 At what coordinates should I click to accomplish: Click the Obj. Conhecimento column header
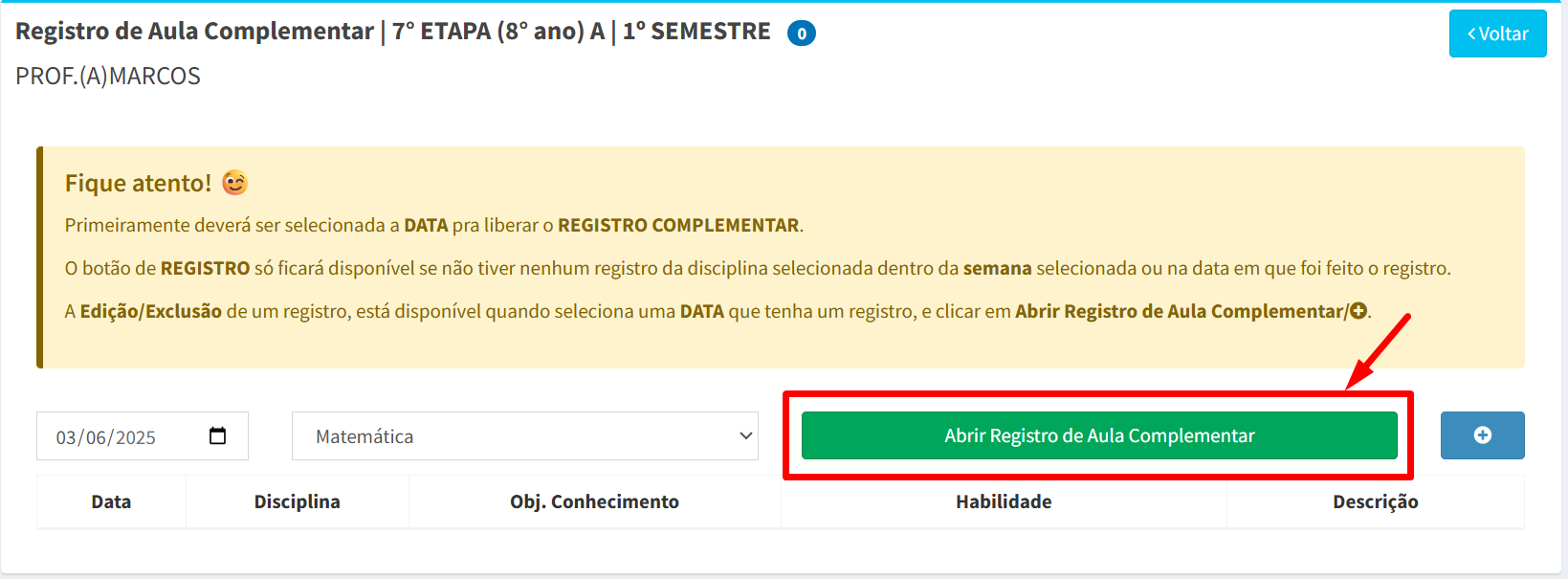click(x=595, y=501)
